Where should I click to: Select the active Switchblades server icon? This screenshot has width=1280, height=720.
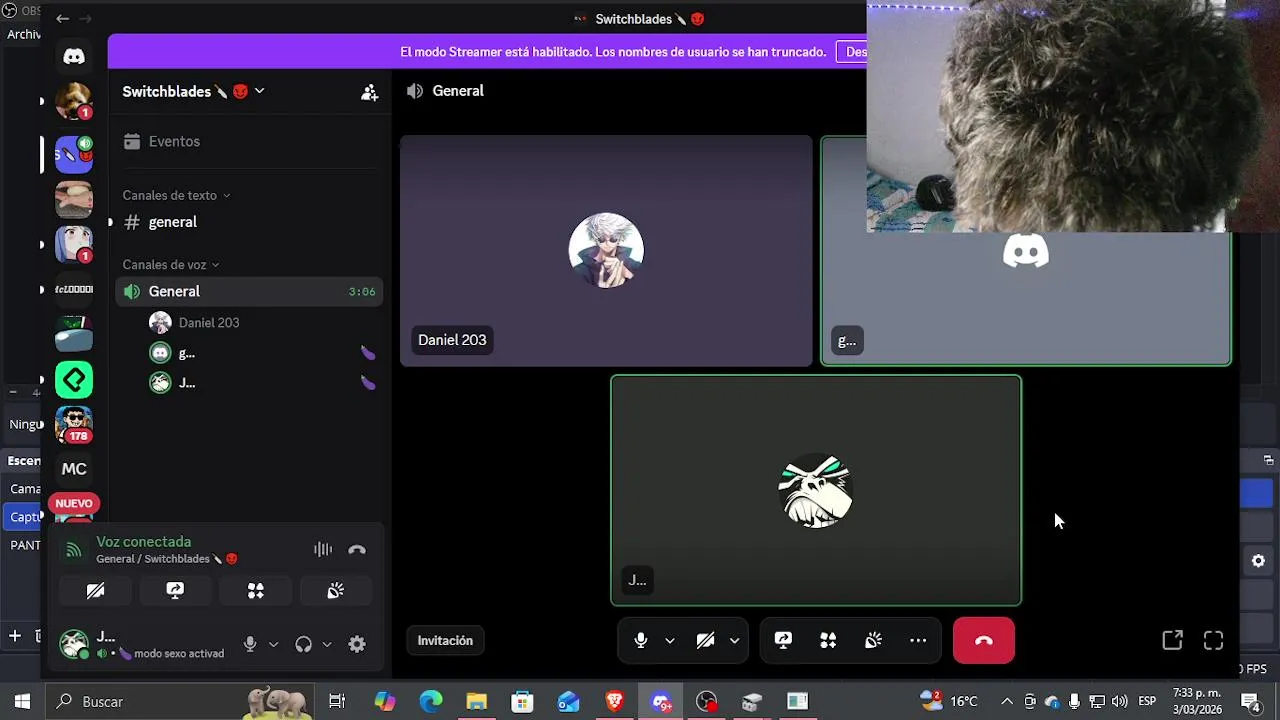tap(74, 155)
